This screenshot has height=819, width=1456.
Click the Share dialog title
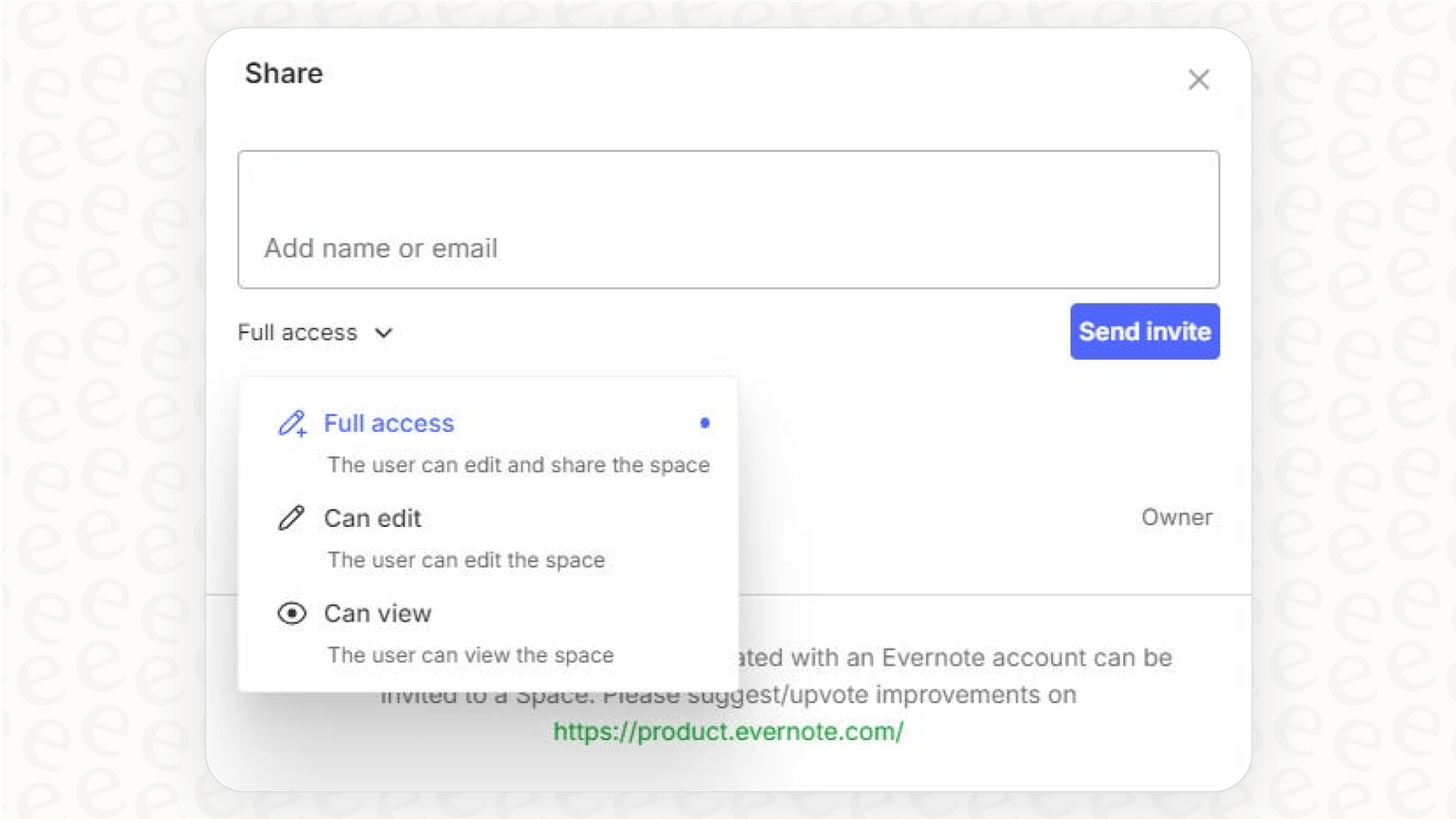(x=283, y=74)
